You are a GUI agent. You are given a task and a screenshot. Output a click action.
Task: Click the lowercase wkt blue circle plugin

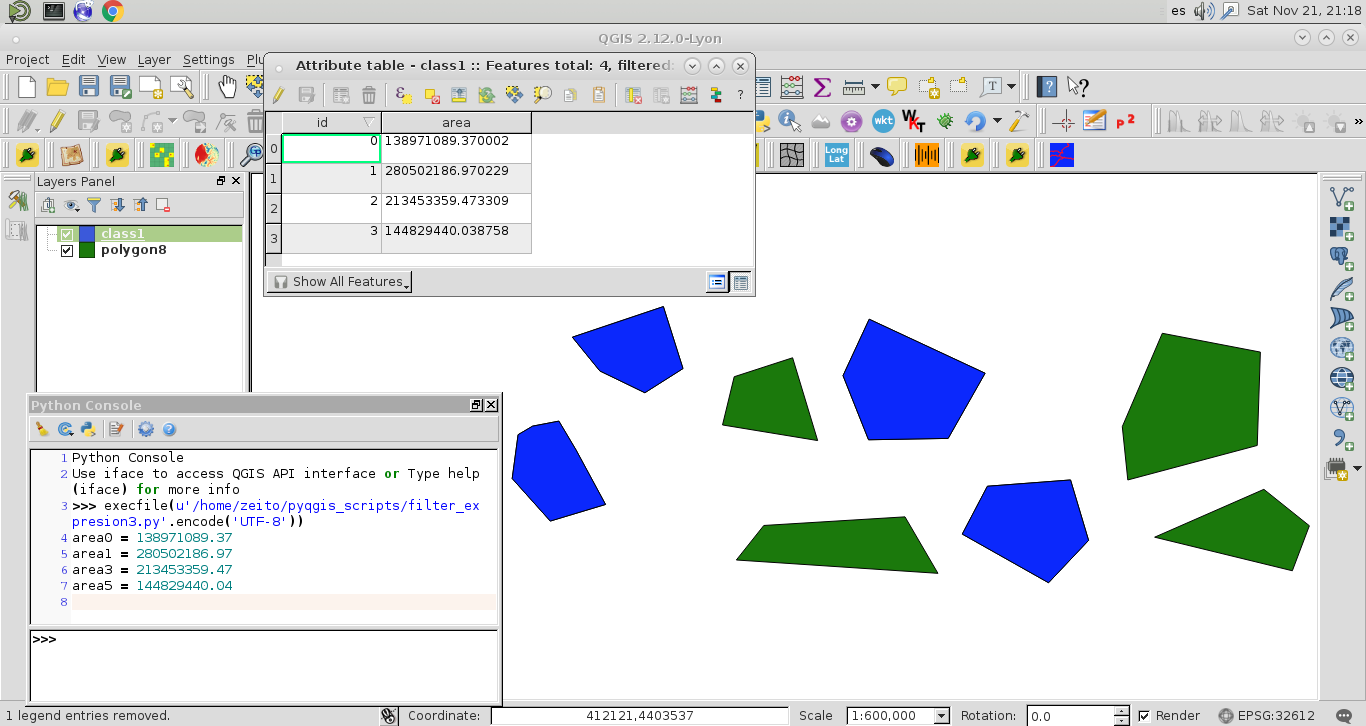tap(883, 121)
